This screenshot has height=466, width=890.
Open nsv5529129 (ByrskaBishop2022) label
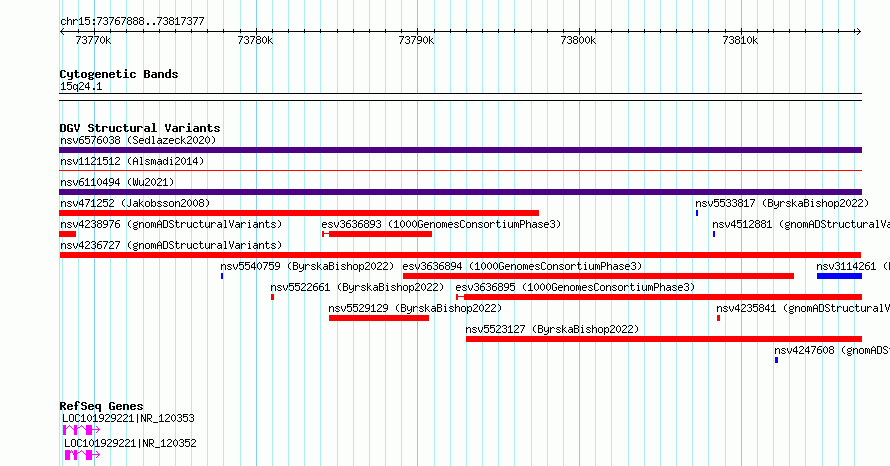415,308
